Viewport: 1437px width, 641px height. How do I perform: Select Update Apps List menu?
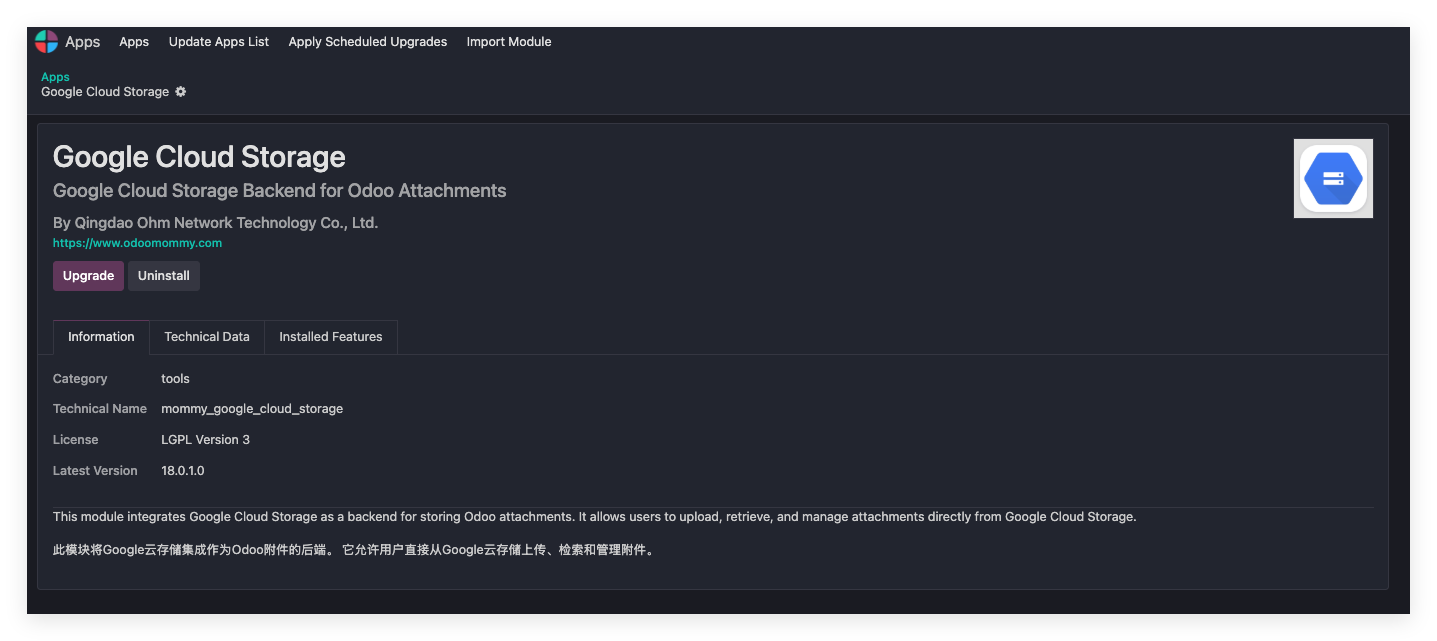(x=219, y=42)
